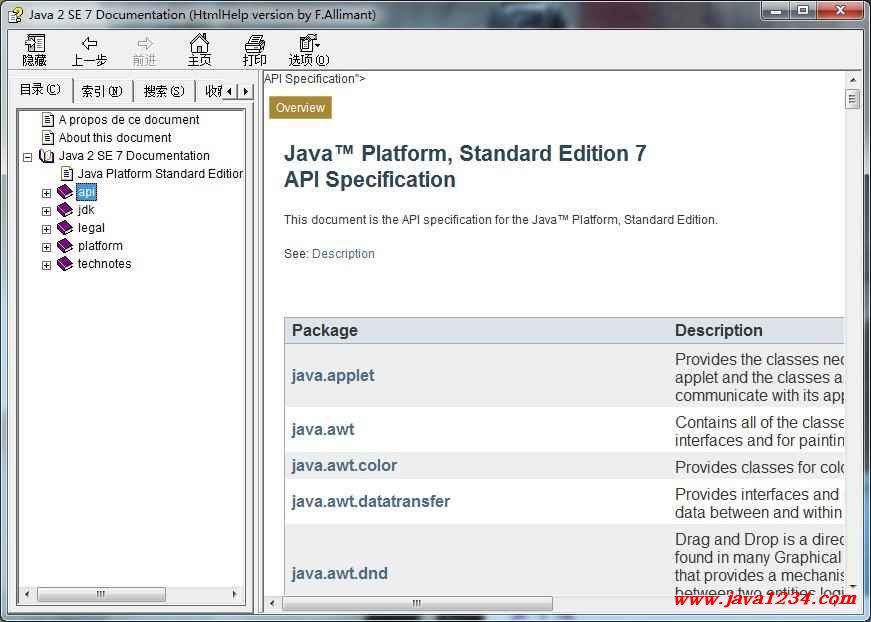Screen dimensions: 871x622
Task: Open the Description link
Action: (x=343, y=254)
